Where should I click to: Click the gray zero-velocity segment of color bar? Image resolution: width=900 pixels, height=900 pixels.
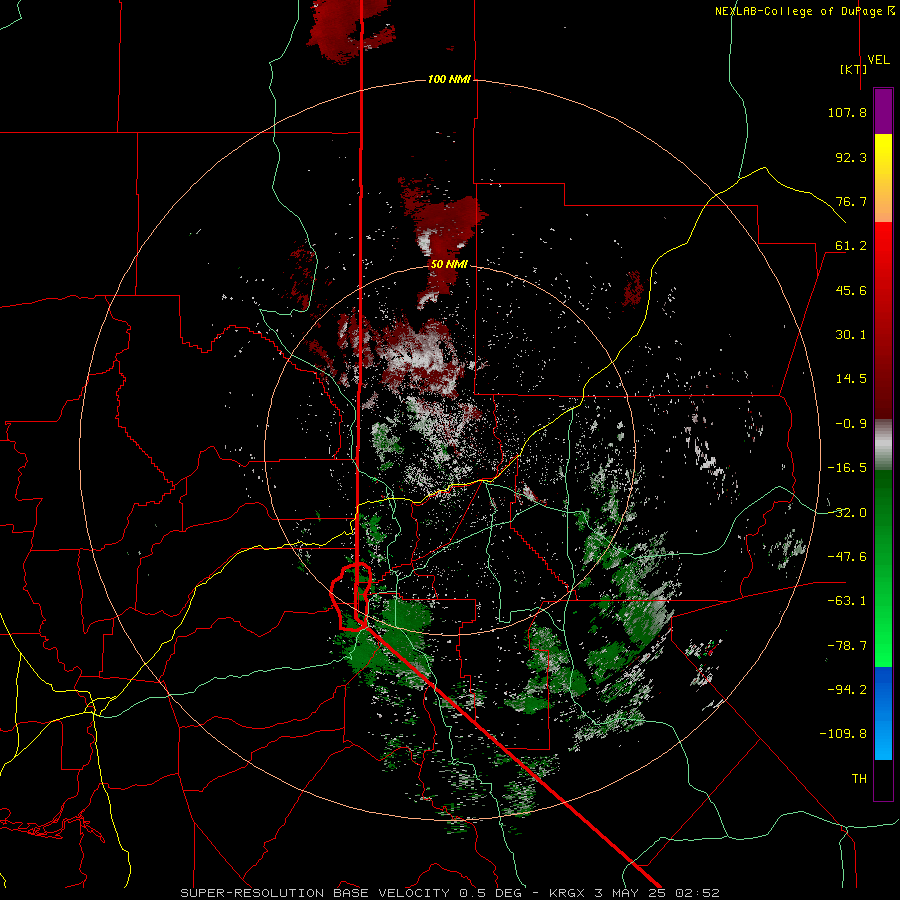(883, 444)
